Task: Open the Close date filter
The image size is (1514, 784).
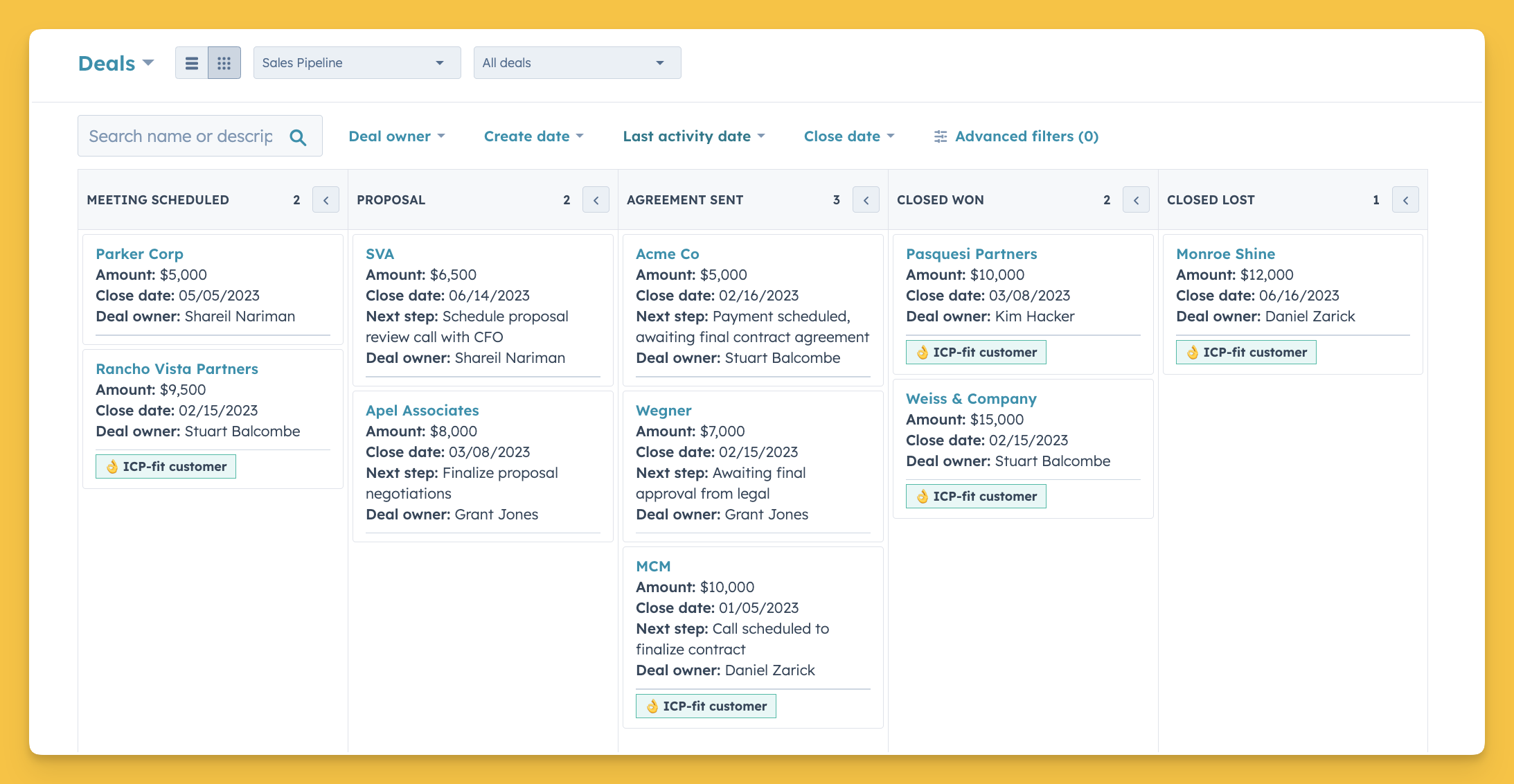Action: click(849, 136)
